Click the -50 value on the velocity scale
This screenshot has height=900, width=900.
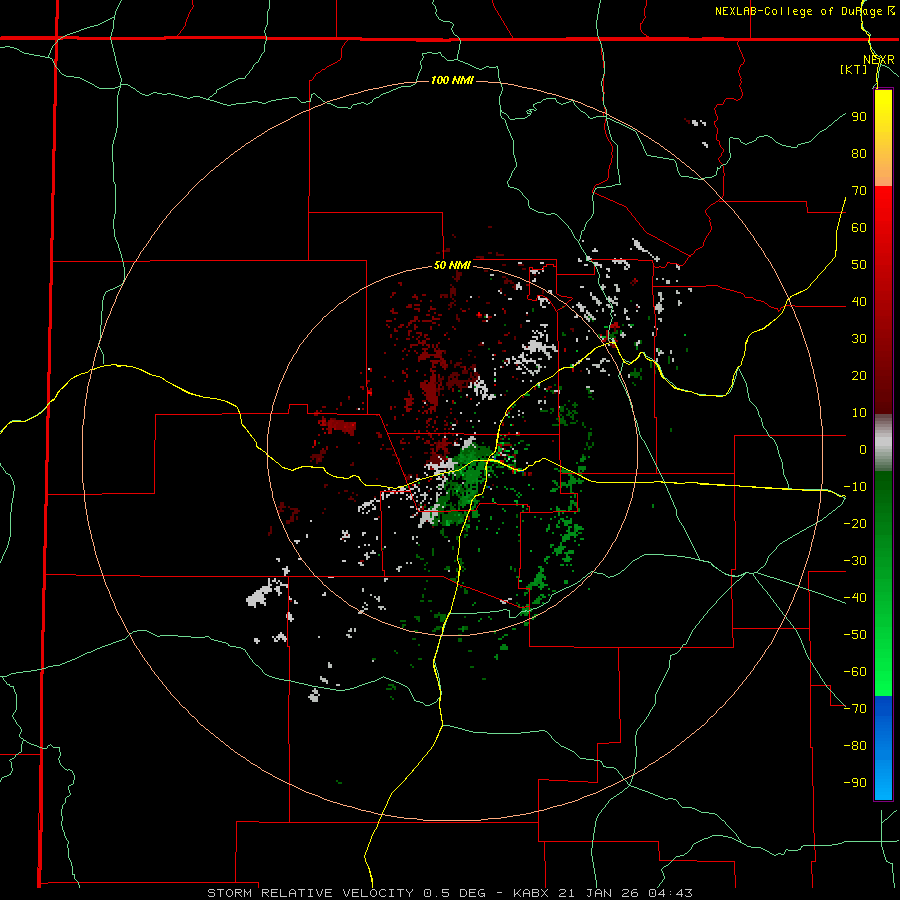[x=855, y=635]
